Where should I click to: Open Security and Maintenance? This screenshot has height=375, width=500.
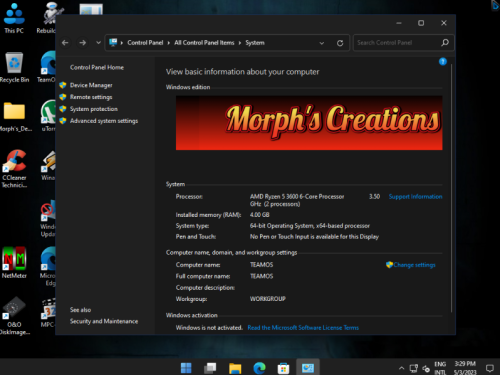pyautogui.click(x=104, y=321)
